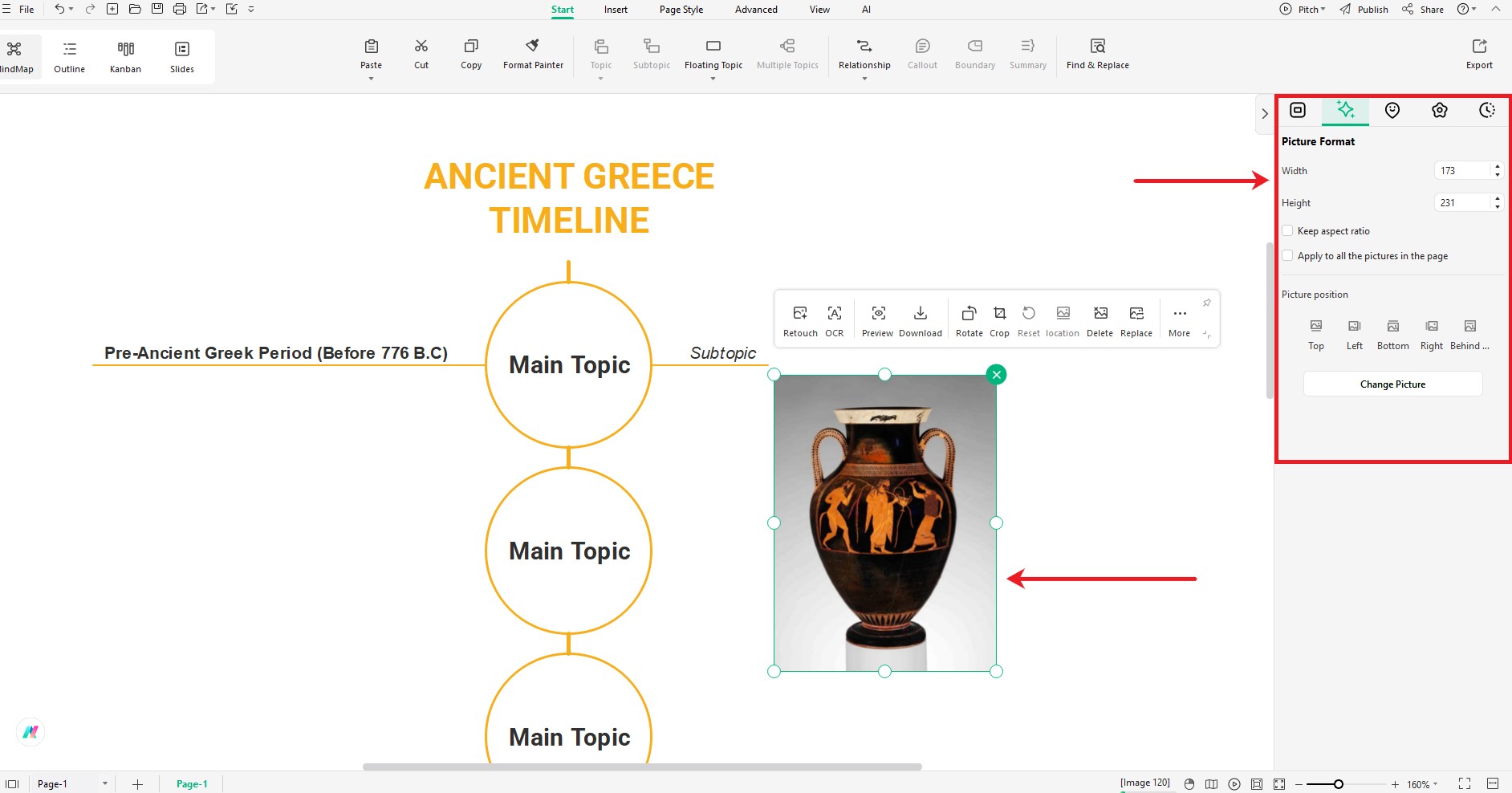Click the Redo arrow icon
The height and width of the screenshot is (793, 1512).
90,9
